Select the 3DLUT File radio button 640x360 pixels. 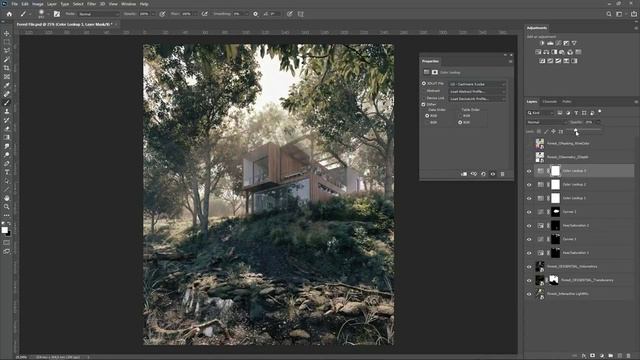[x=424, y=83]
